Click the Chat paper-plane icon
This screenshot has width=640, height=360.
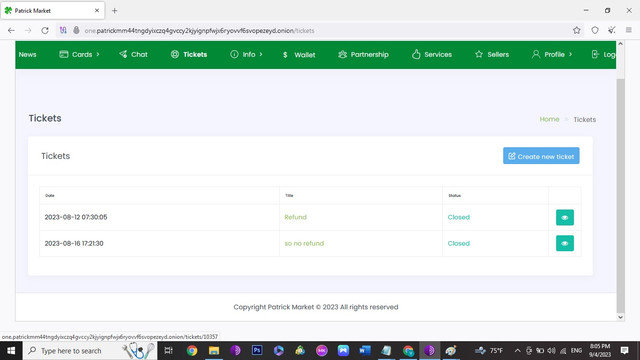click(x=123, y=54)
